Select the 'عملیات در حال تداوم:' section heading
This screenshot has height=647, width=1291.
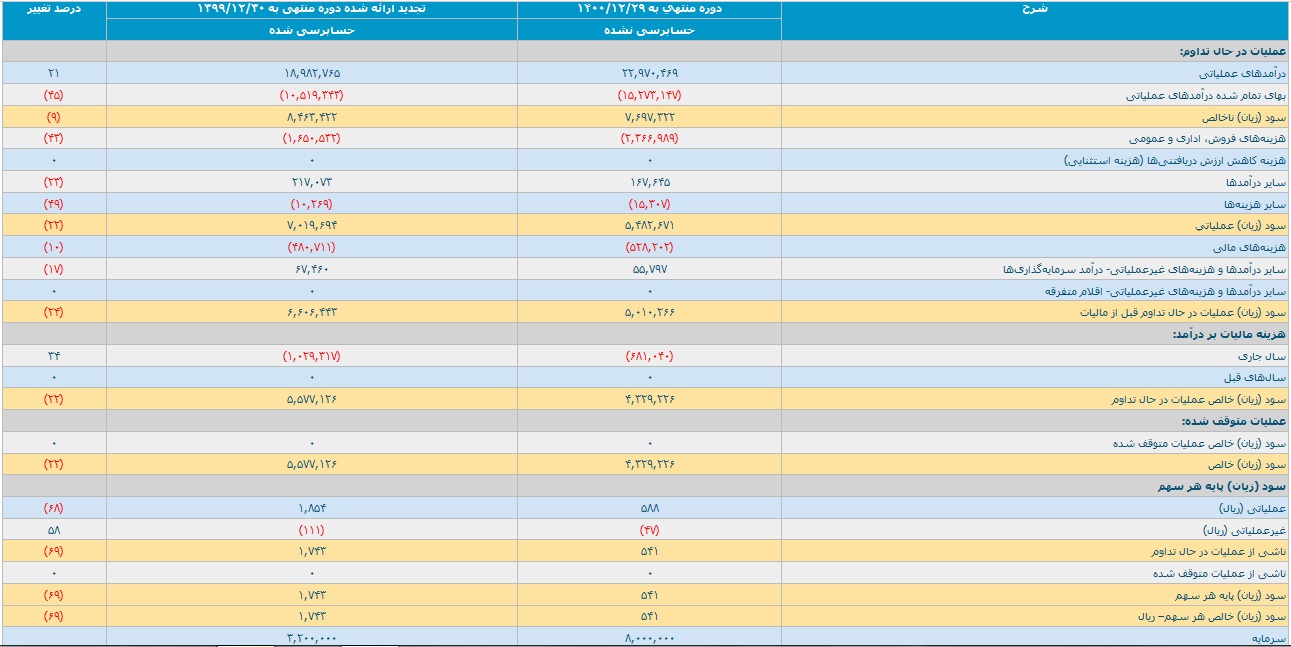[x=1234, y=52]
